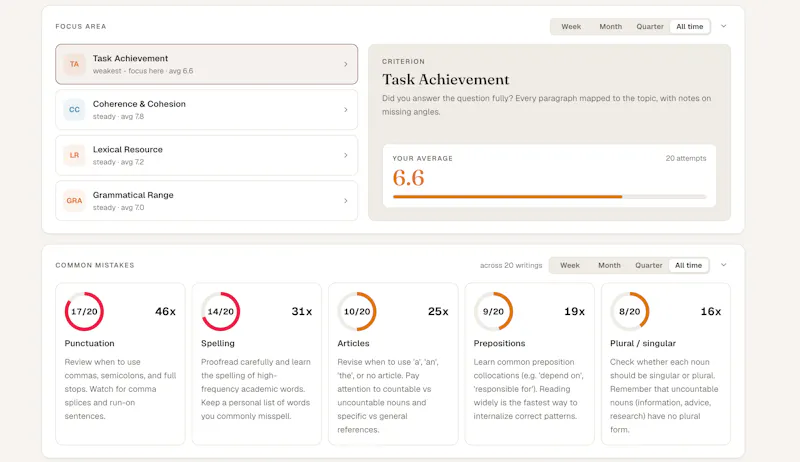Click the weakest focus here subtitle
800x462 pixels.
(x=143, y=71)
